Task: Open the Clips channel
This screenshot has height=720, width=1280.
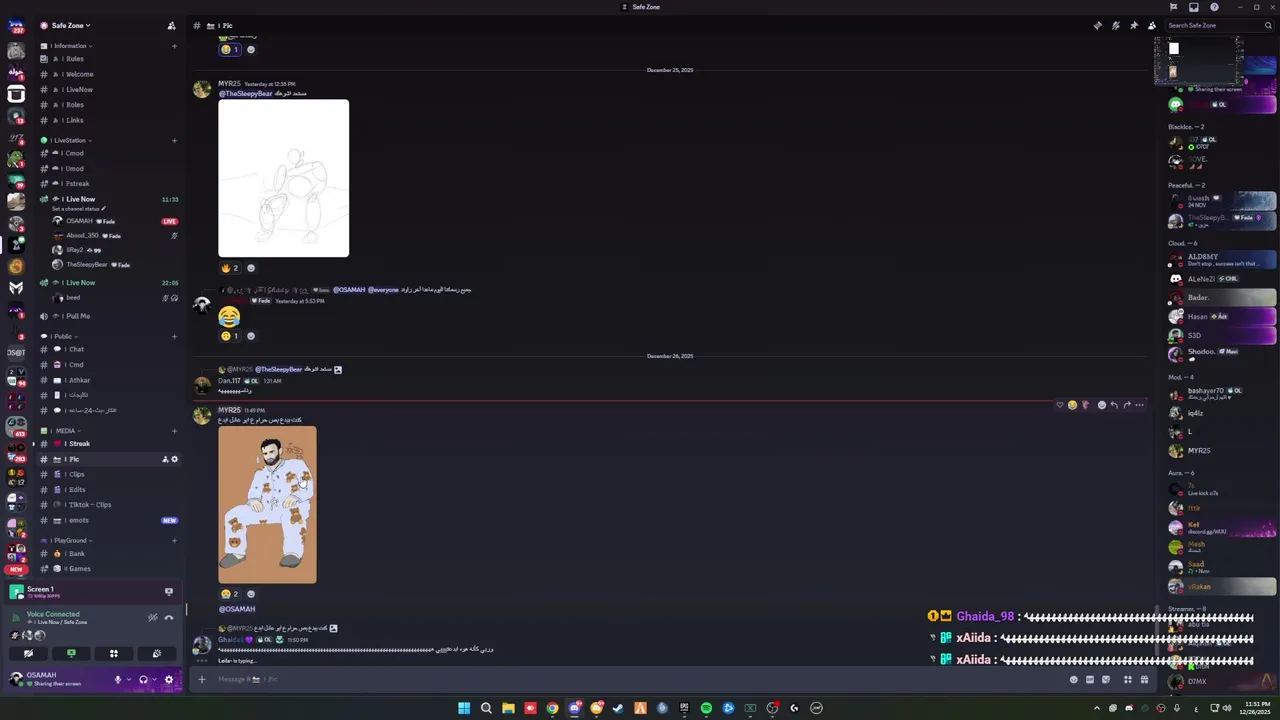Action: pos(109,474)
